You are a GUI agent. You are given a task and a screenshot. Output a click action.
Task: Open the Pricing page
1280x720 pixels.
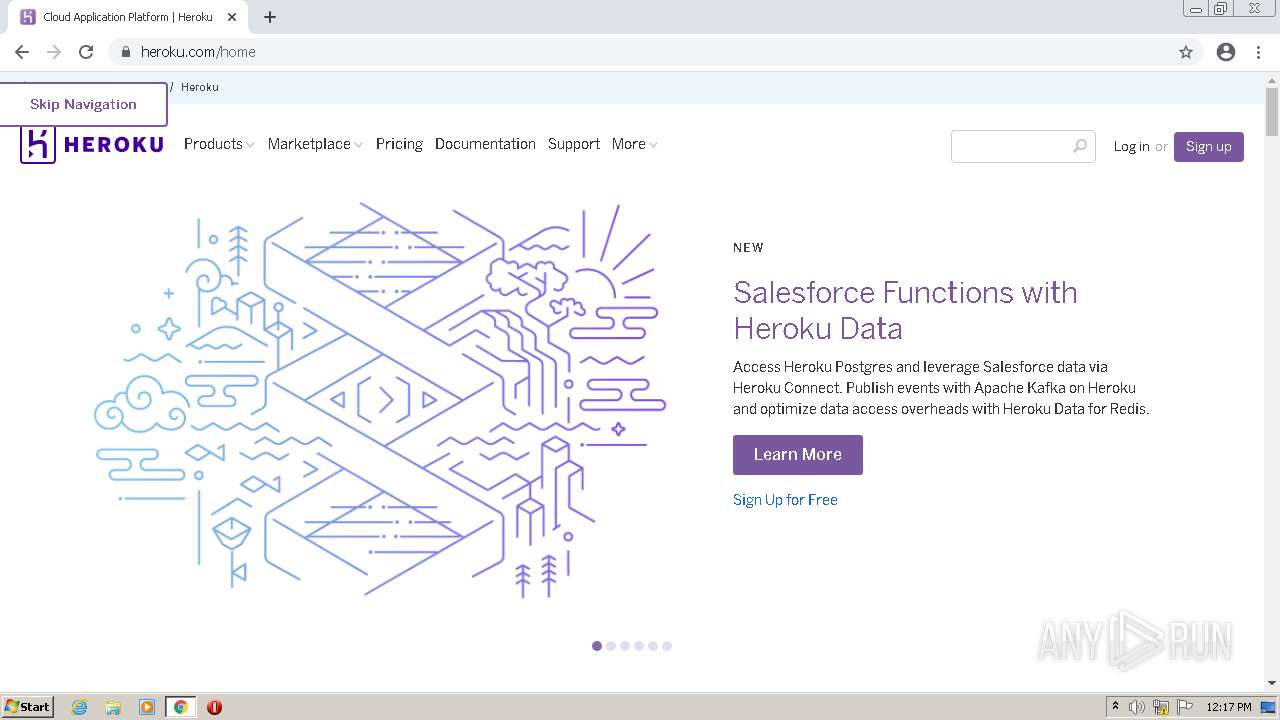399,144
